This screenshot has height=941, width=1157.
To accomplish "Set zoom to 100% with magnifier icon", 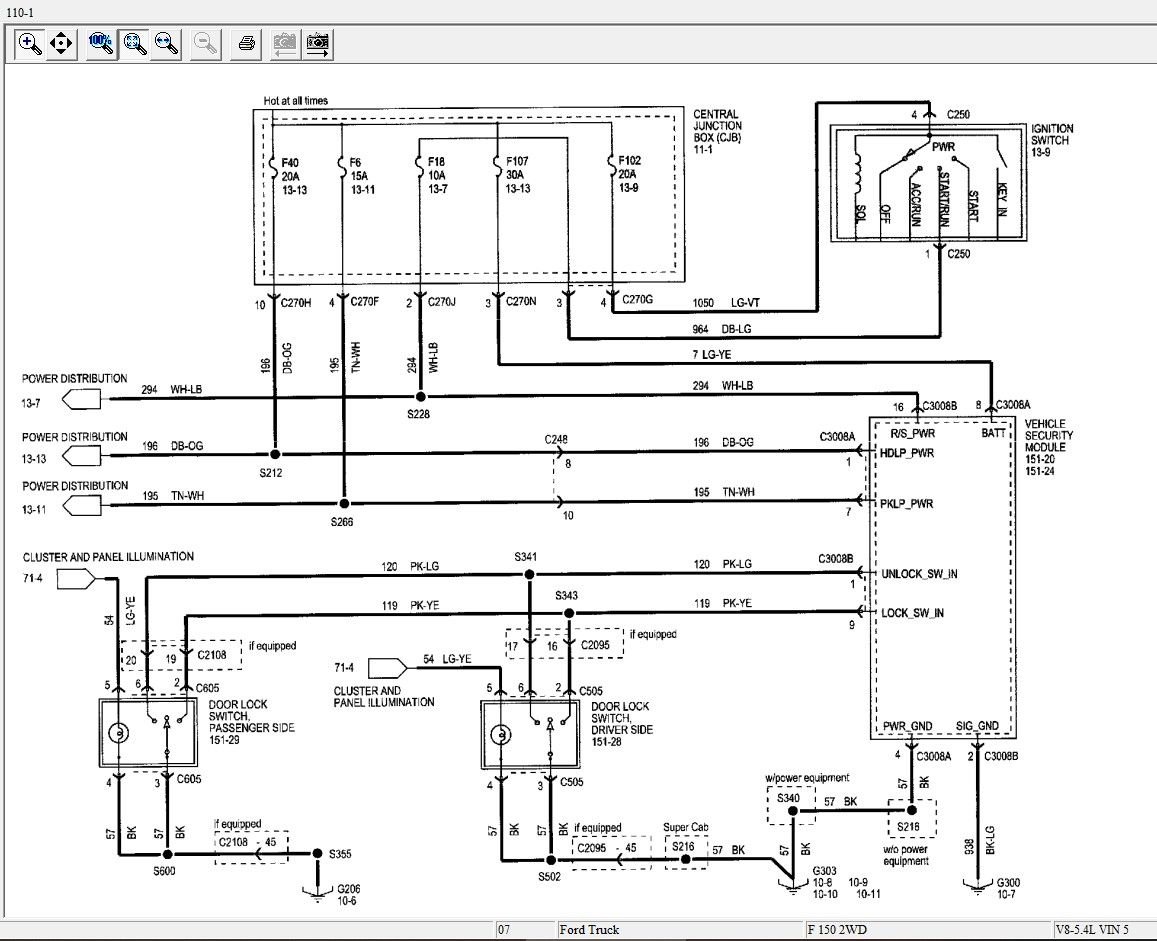I will 100,43.
